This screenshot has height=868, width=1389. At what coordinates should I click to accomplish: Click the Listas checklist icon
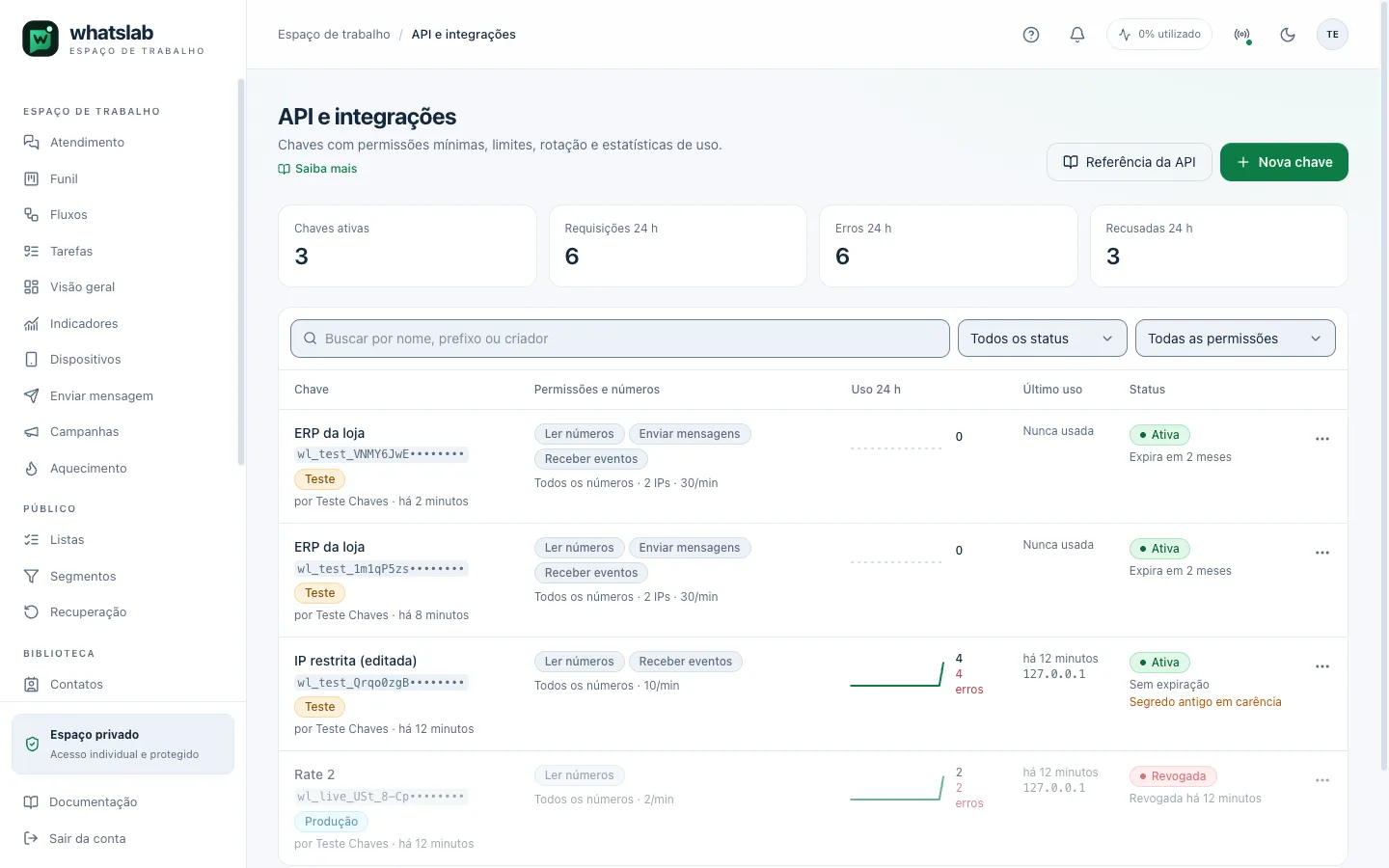click(31, 540)
